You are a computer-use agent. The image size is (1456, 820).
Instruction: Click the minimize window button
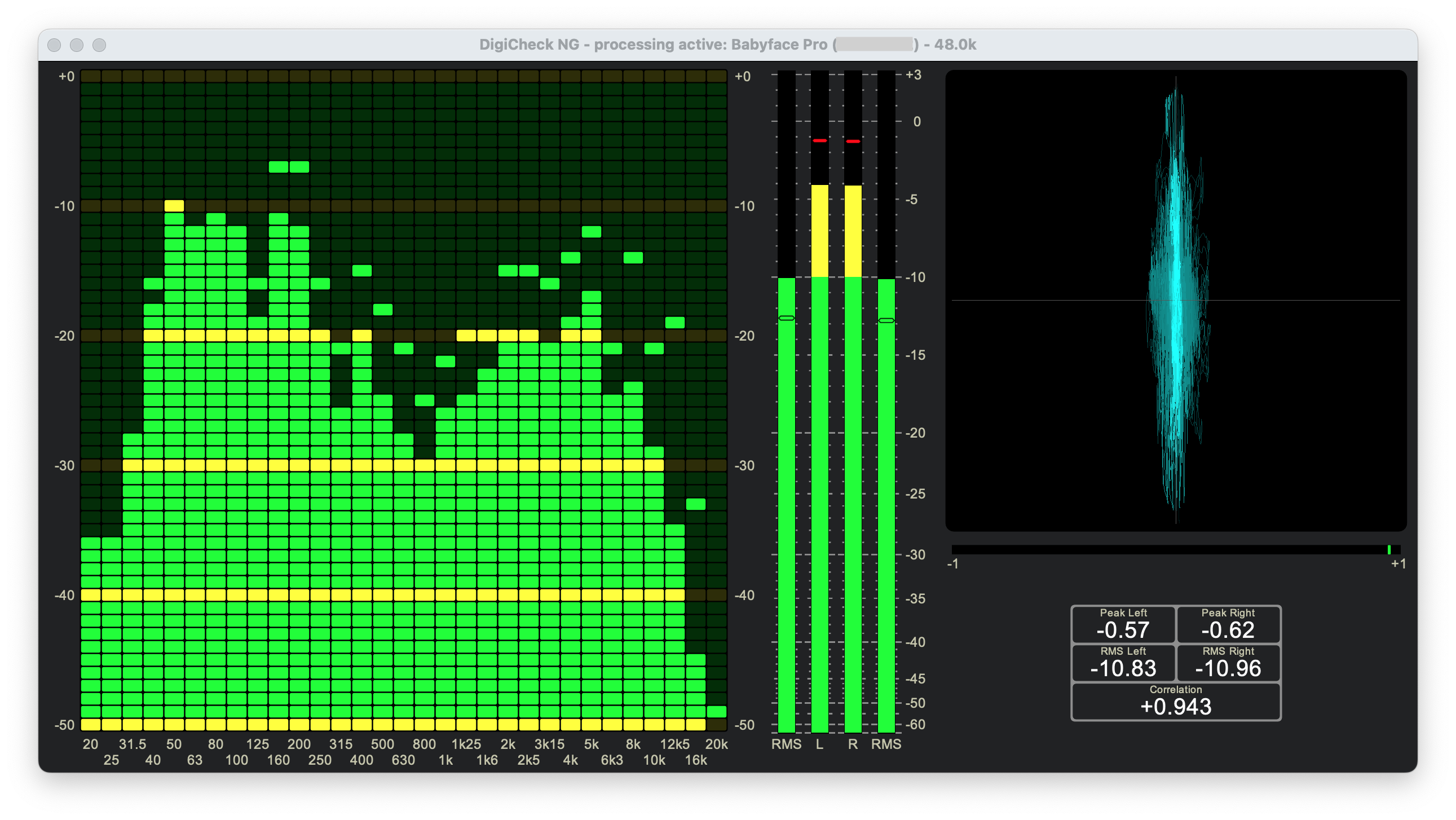pos(77,45)
